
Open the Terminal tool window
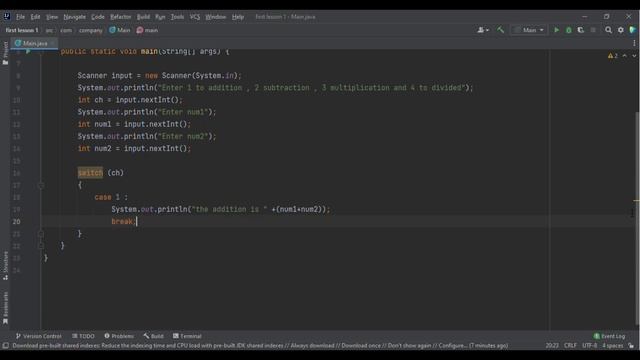coord(187,336)
